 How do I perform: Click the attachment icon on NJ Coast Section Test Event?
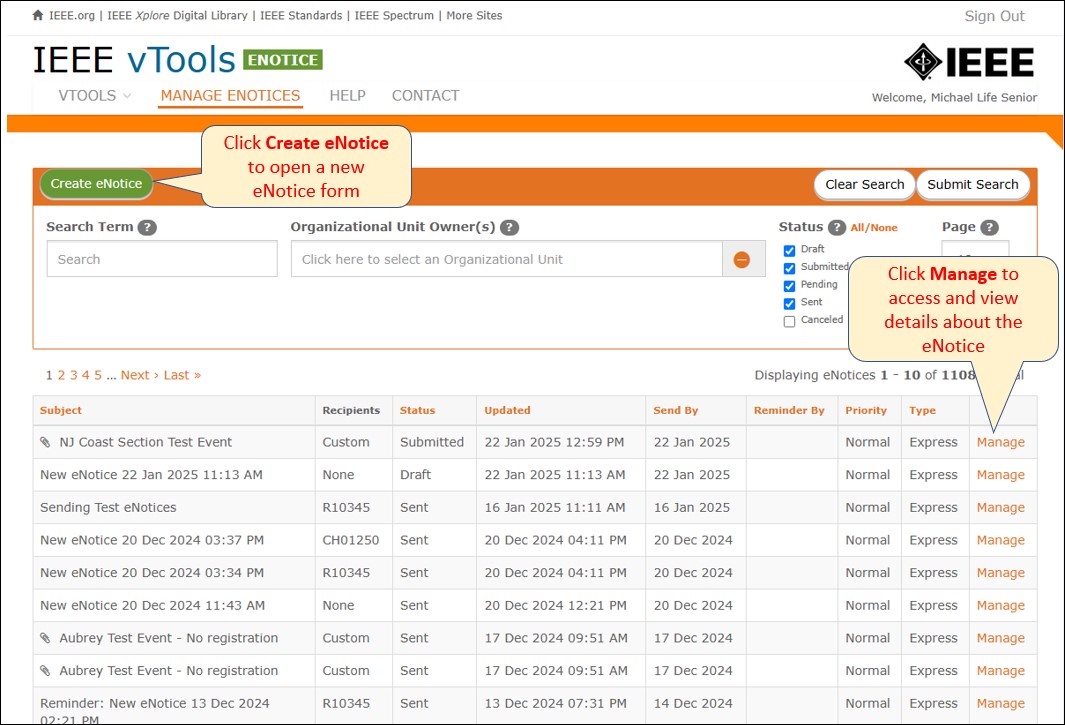pos(46,442)
